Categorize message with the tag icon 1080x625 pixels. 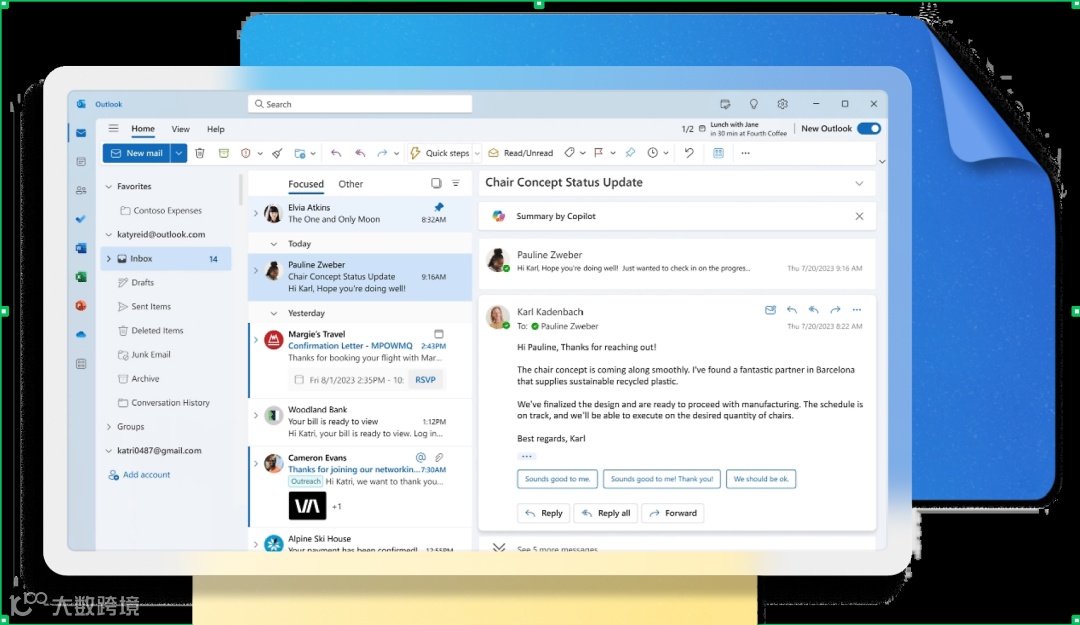[x=570, y=153]
